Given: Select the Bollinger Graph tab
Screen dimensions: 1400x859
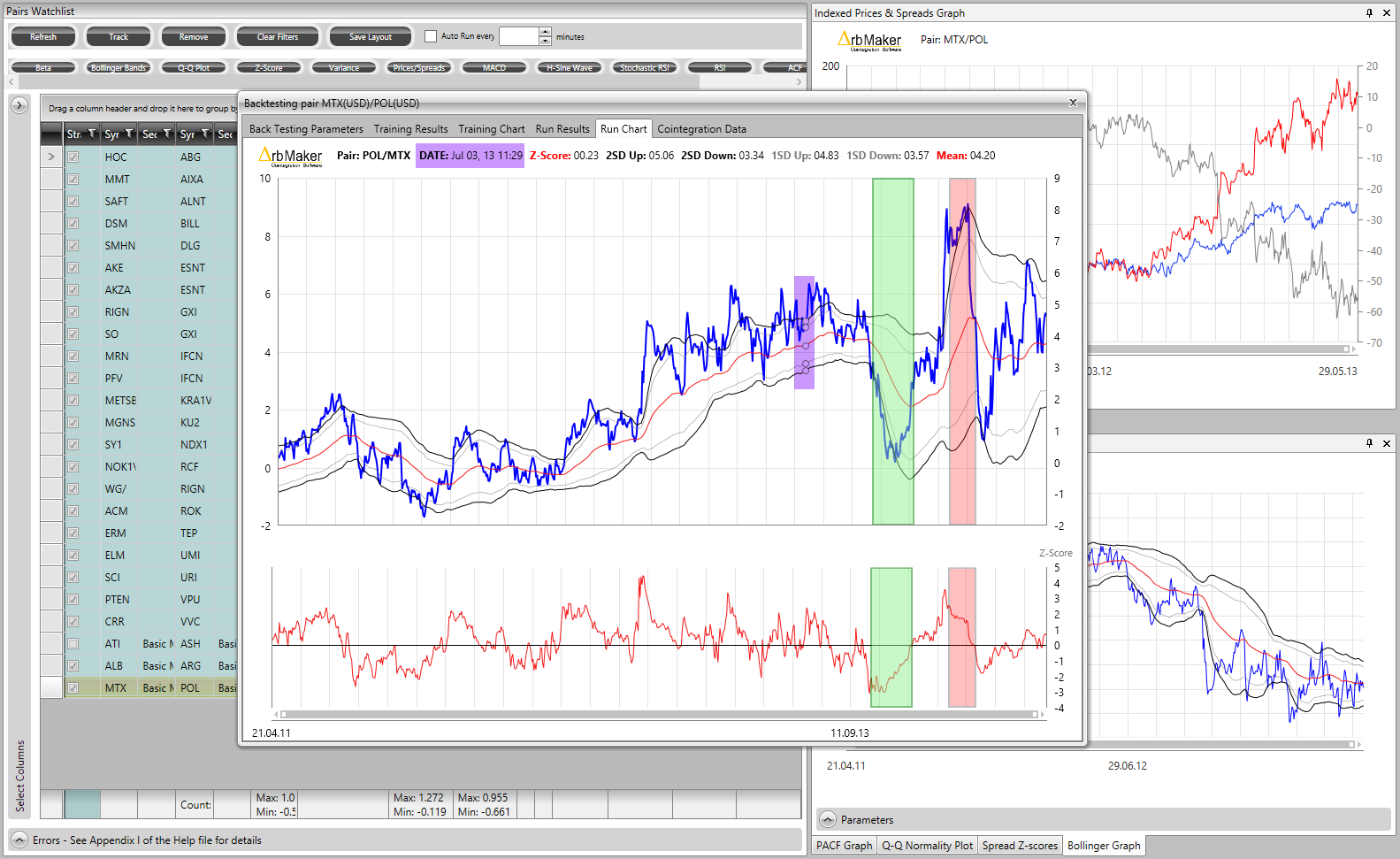Looking at the screenshot, I should (1104, 846).
